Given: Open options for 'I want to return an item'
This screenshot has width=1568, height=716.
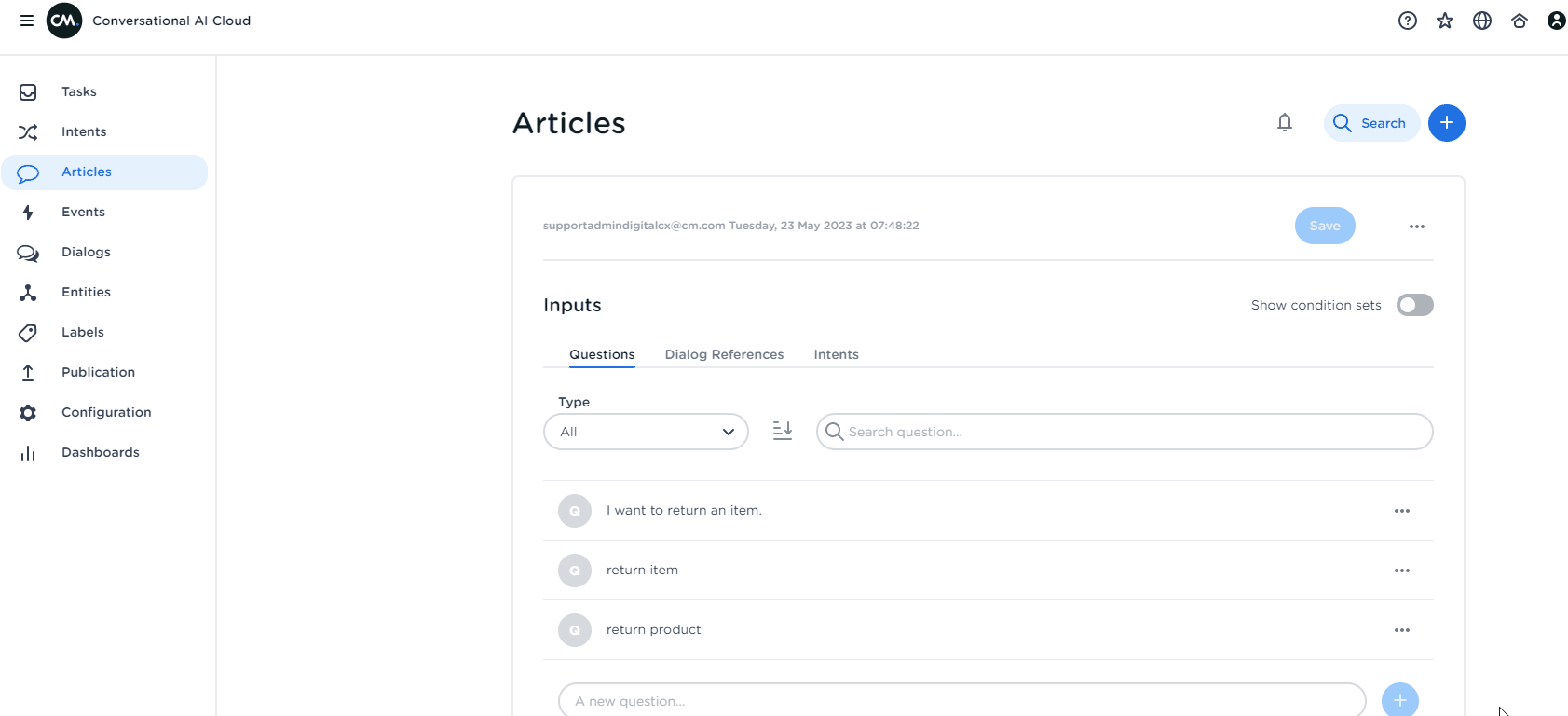Looking at the screenshot, I should [1401, 511].
